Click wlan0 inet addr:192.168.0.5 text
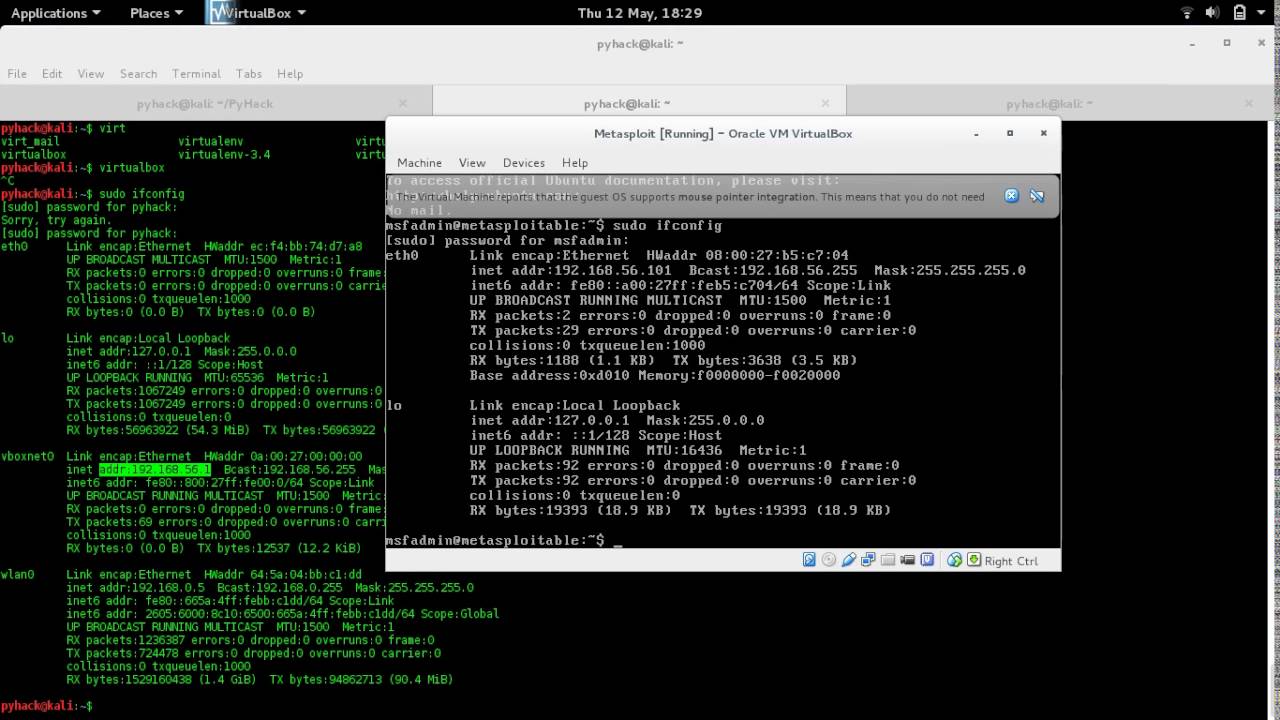Image resolution: width=1280 pixels, height=720 pixels. click(x=135, y=587)
